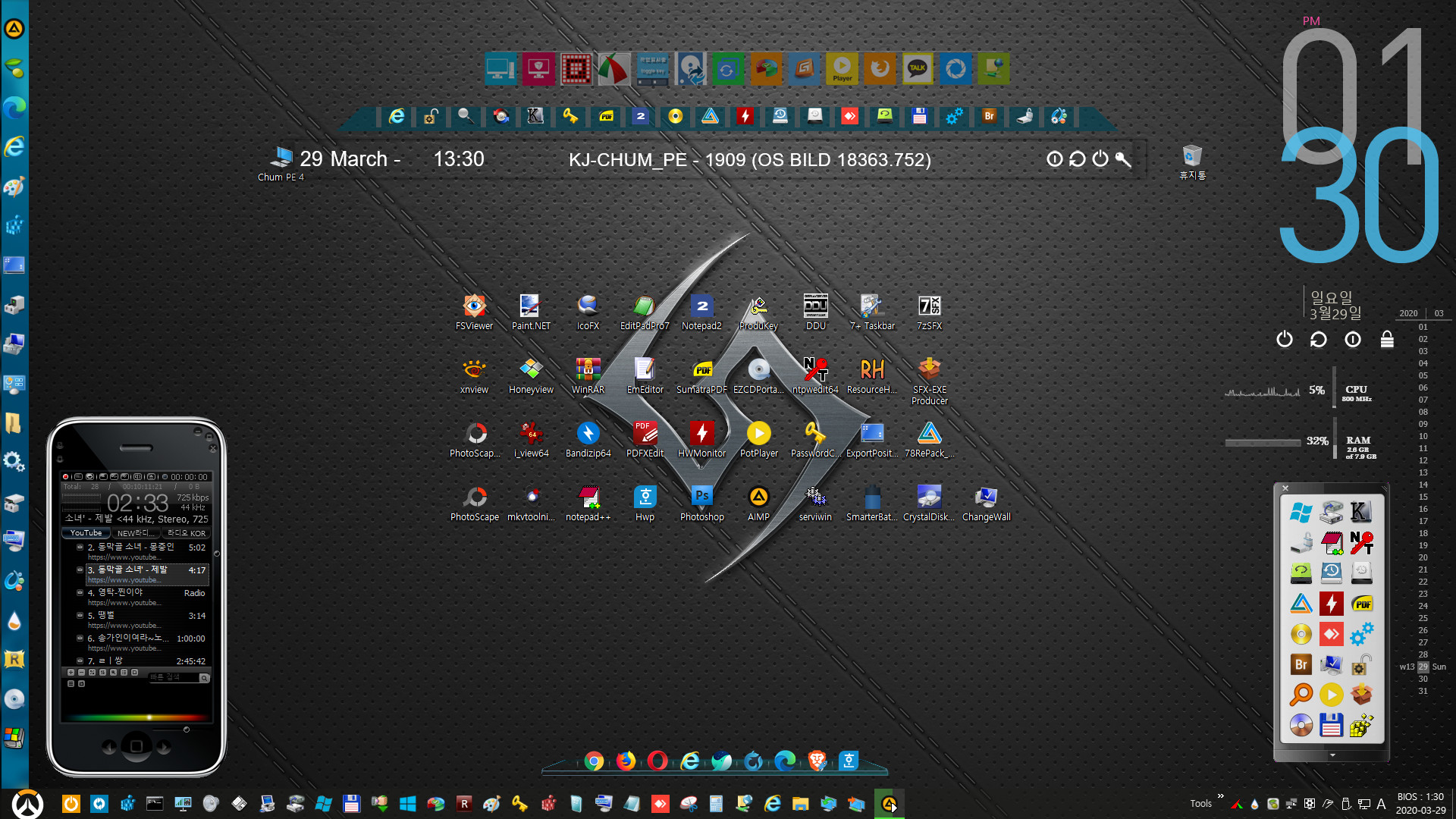Open IcoFX icon editor
Screen dimensions: 1456x819
click(x=588, y=312)
